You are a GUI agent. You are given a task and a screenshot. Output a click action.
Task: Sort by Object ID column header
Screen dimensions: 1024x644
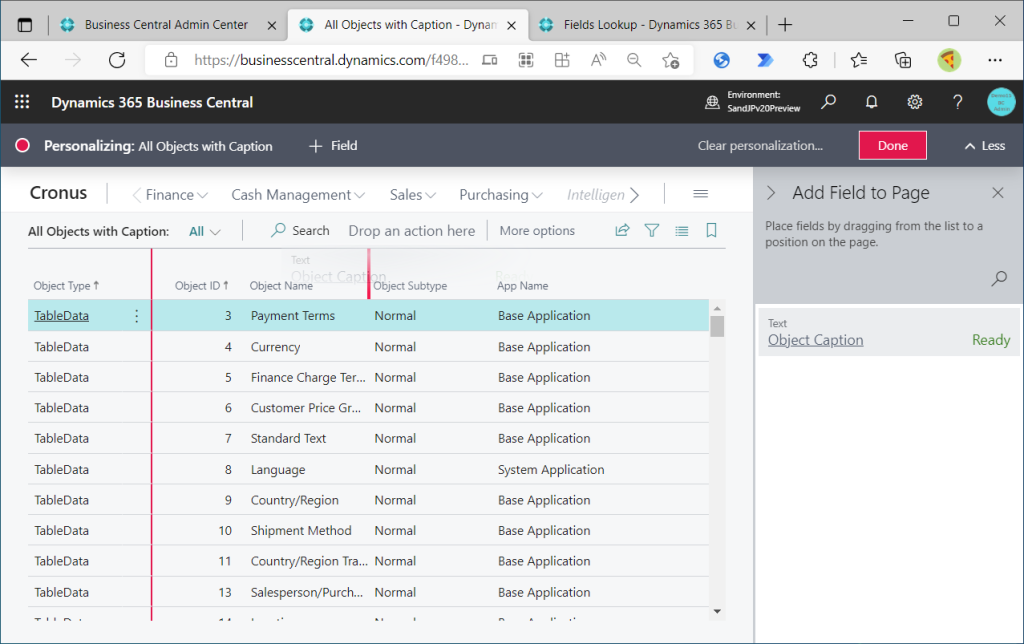tap(202, 285)
